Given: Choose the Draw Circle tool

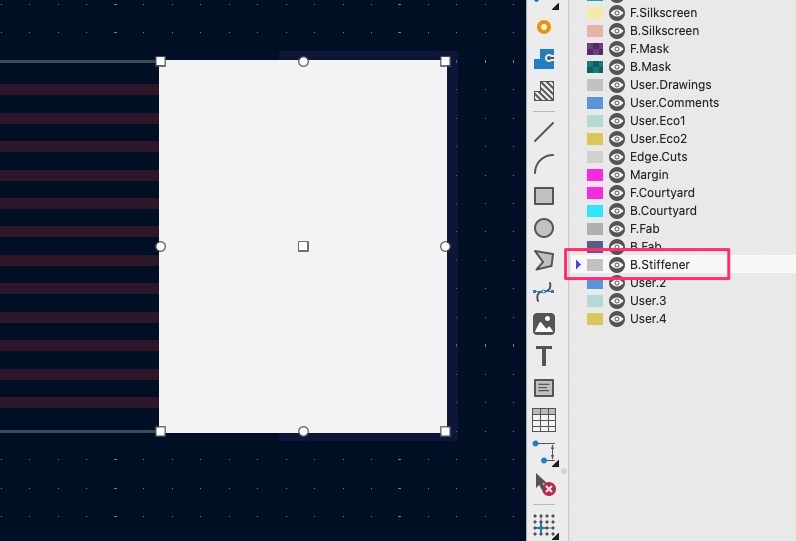Looking at the screenshot, I should tap(544, 228).
